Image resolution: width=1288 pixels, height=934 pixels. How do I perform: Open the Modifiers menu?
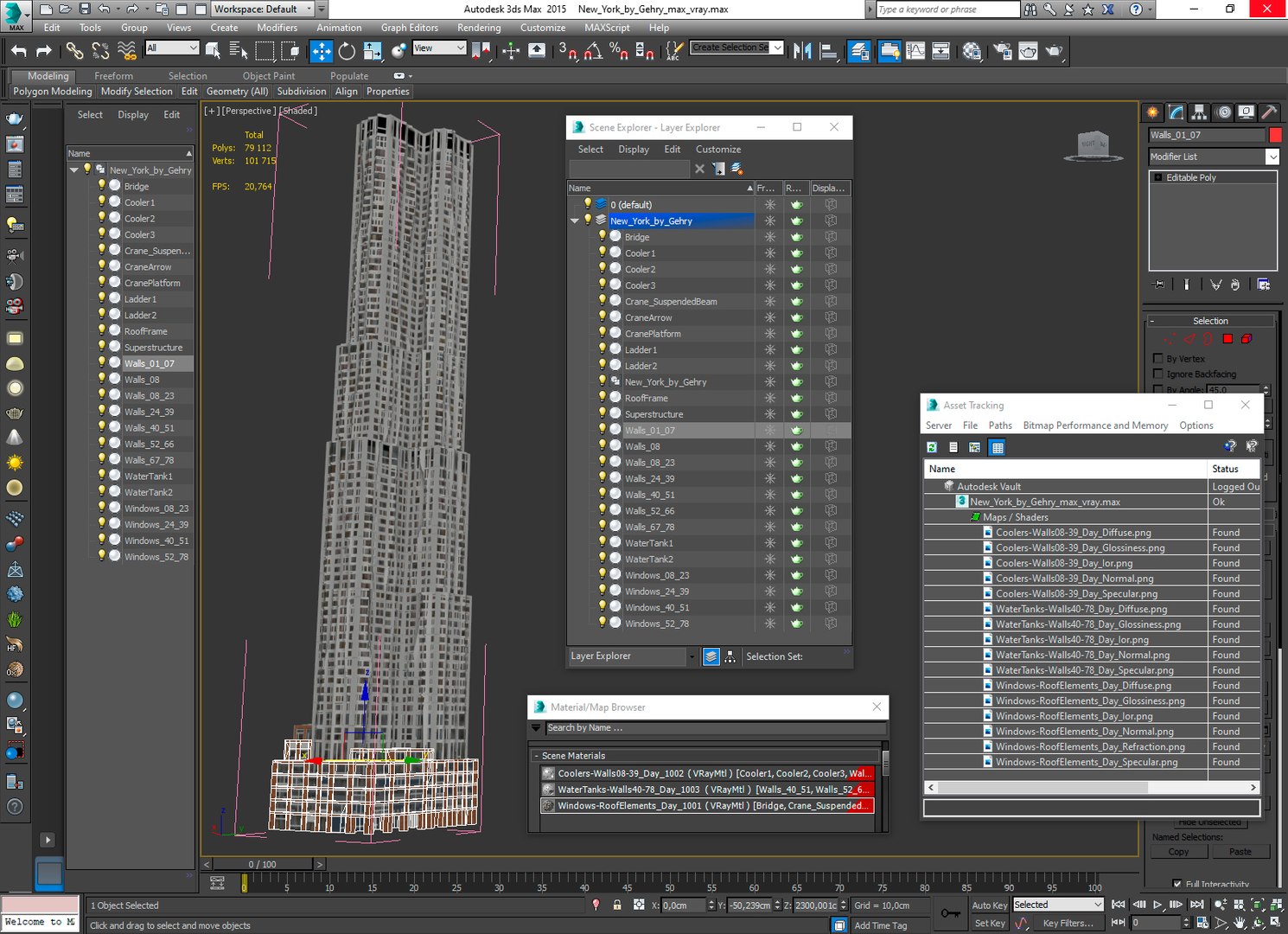pyautogui.click(x=277, y=28)
